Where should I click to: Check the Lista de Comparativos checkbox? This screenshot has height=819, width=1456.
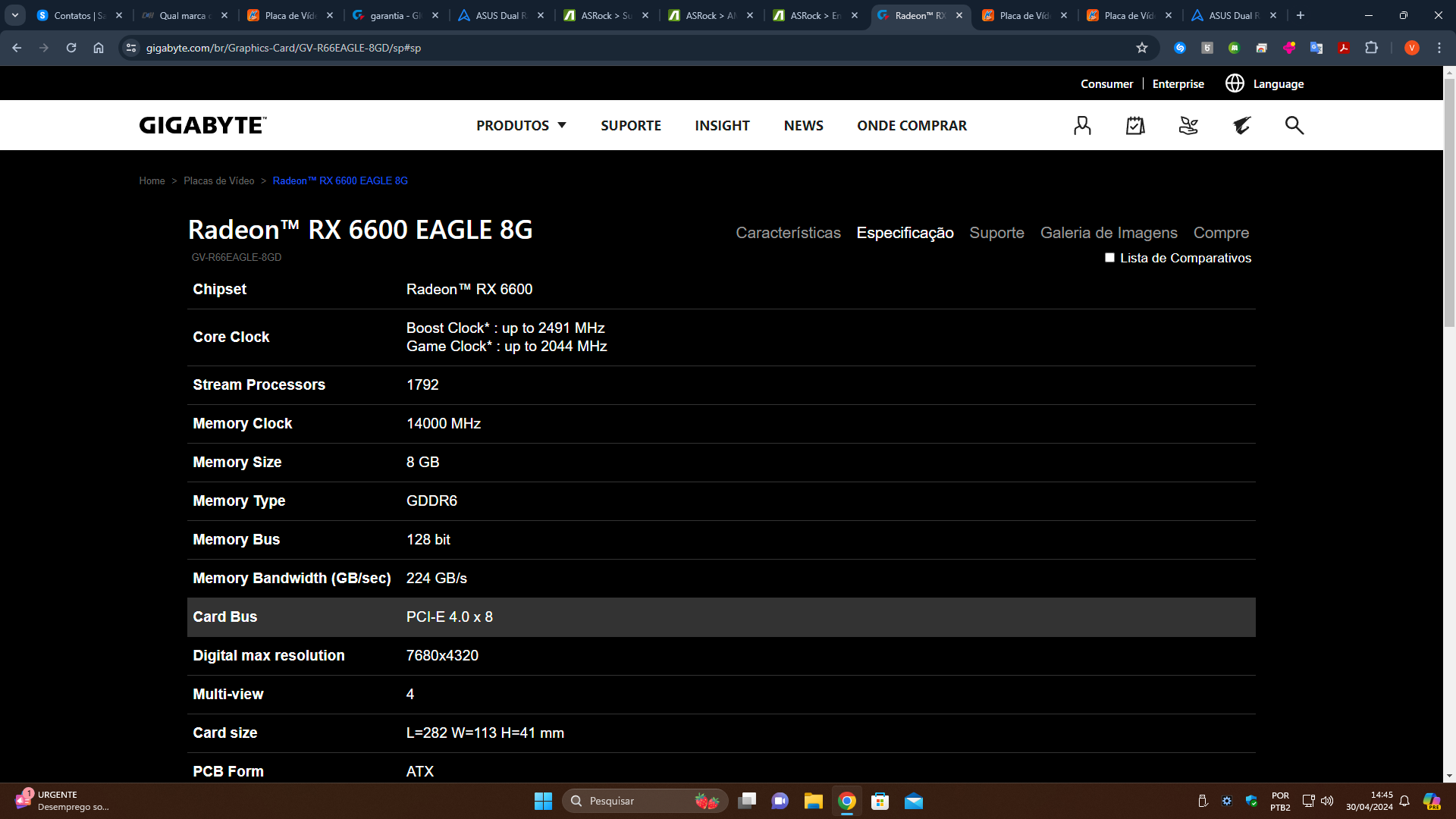[1109, 258]
